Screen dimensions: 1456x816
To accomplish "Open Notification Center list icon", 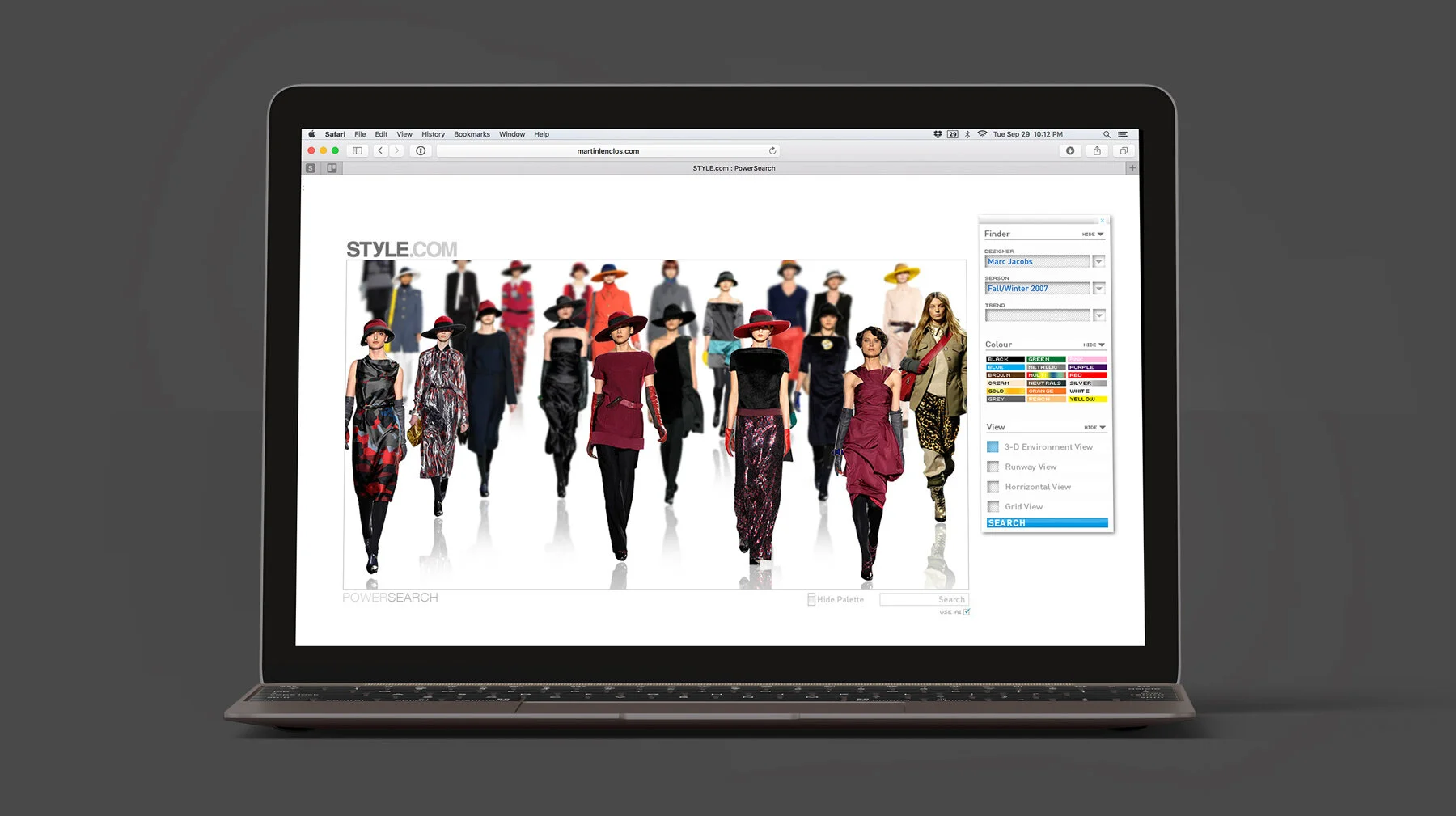I will tap(1123, 134).
